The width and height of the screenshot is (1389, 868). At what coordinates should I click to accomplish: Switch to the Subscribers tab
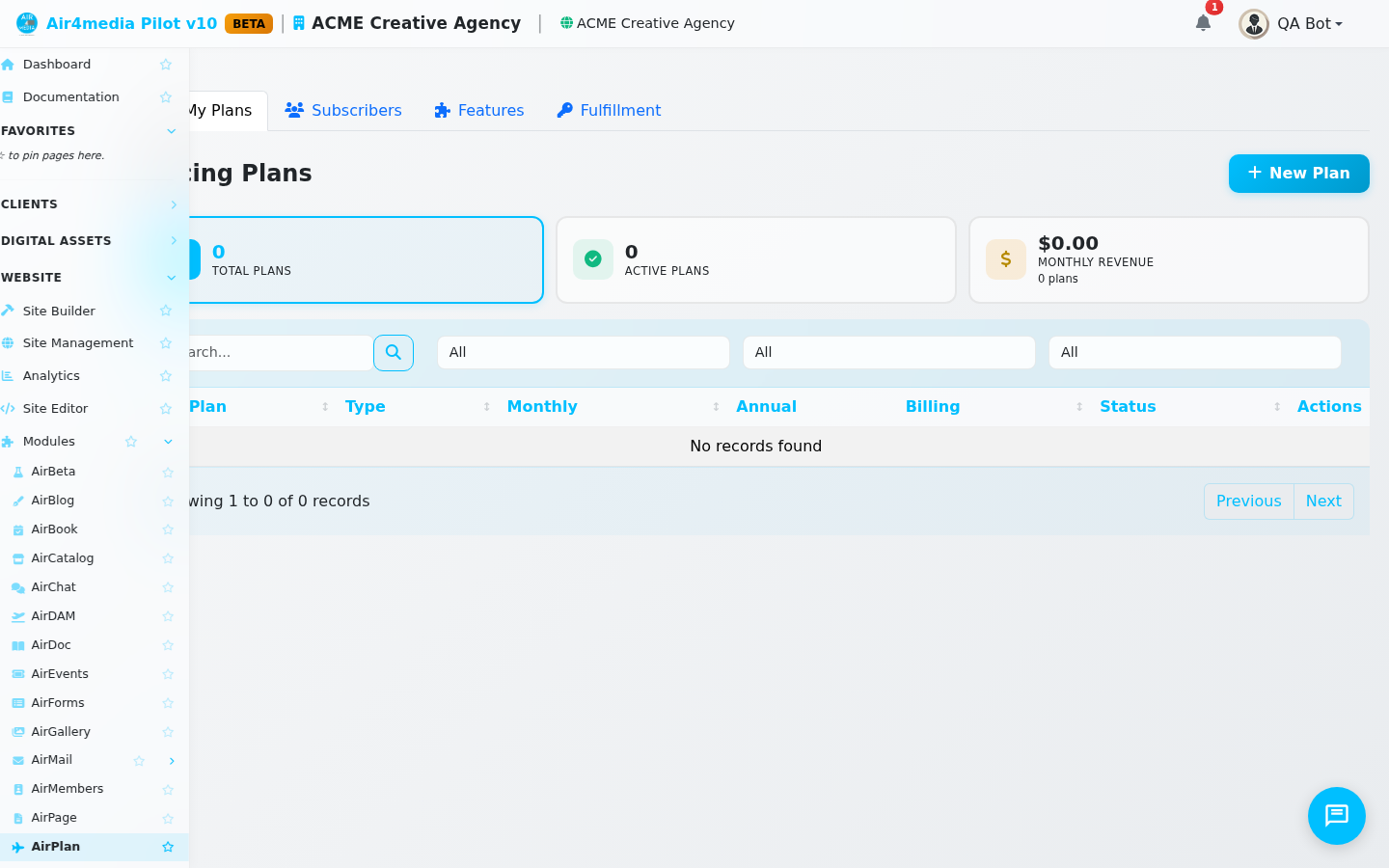[343, 111]
